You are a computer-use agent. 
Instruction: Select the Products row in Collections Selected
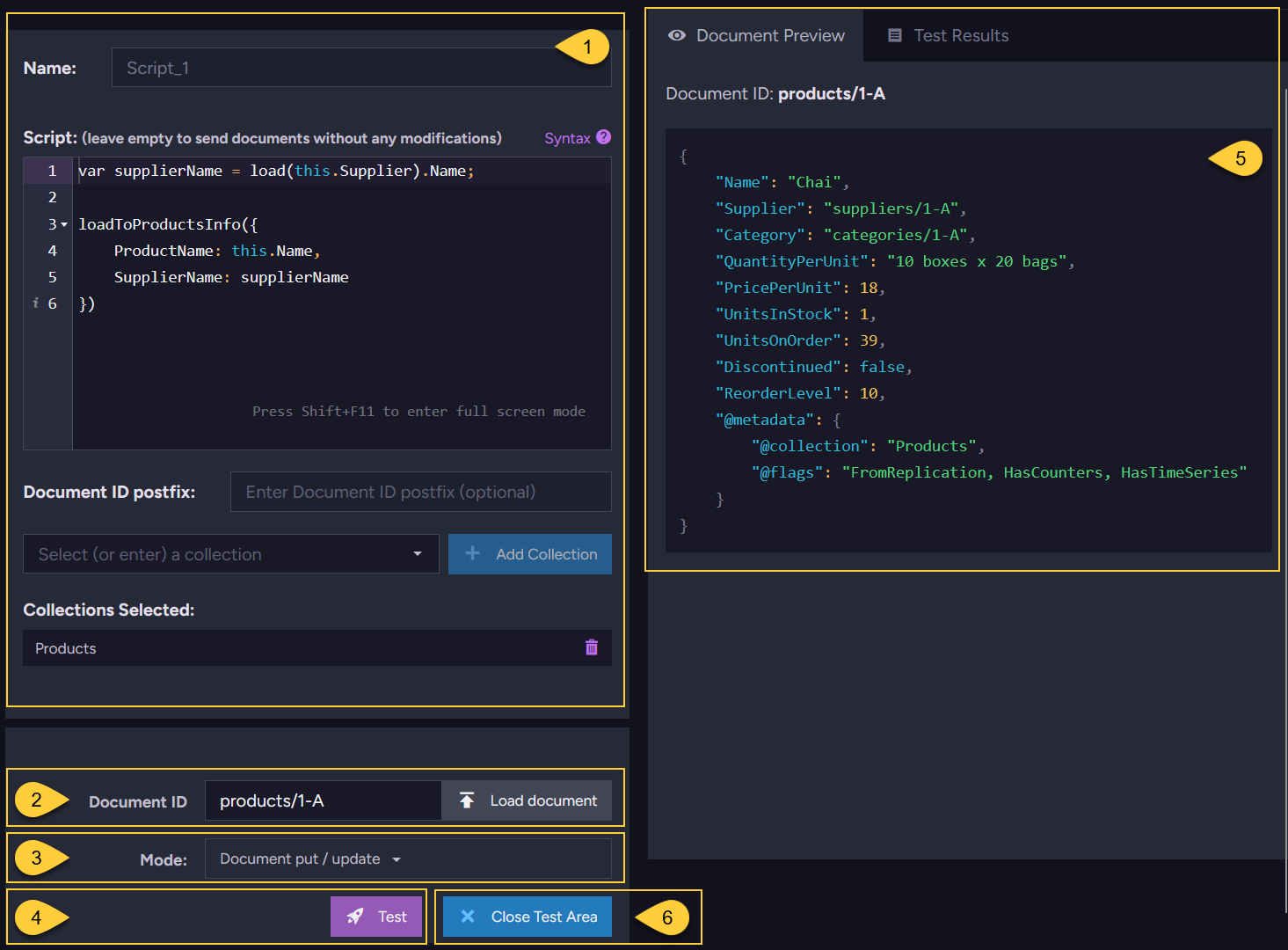point(317,648)
